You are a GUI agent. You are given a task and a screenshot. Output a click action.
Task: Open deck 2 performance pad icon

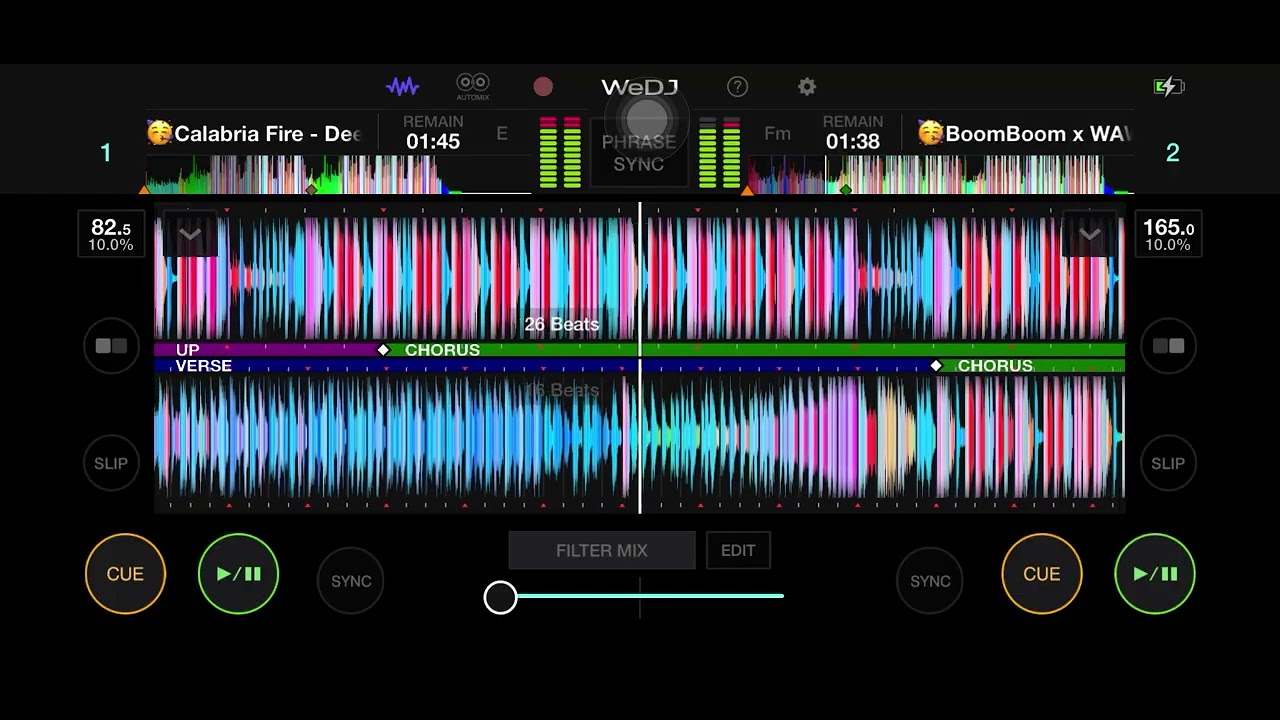tap(1168, 346)
